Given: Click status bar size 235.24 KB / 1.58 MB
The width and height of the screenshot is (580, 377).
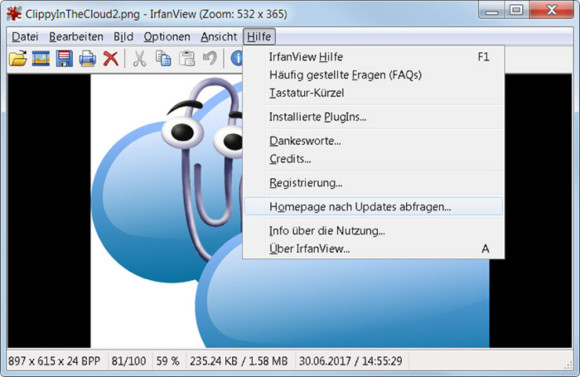Looking at the screenshot, I should [239, 361].
